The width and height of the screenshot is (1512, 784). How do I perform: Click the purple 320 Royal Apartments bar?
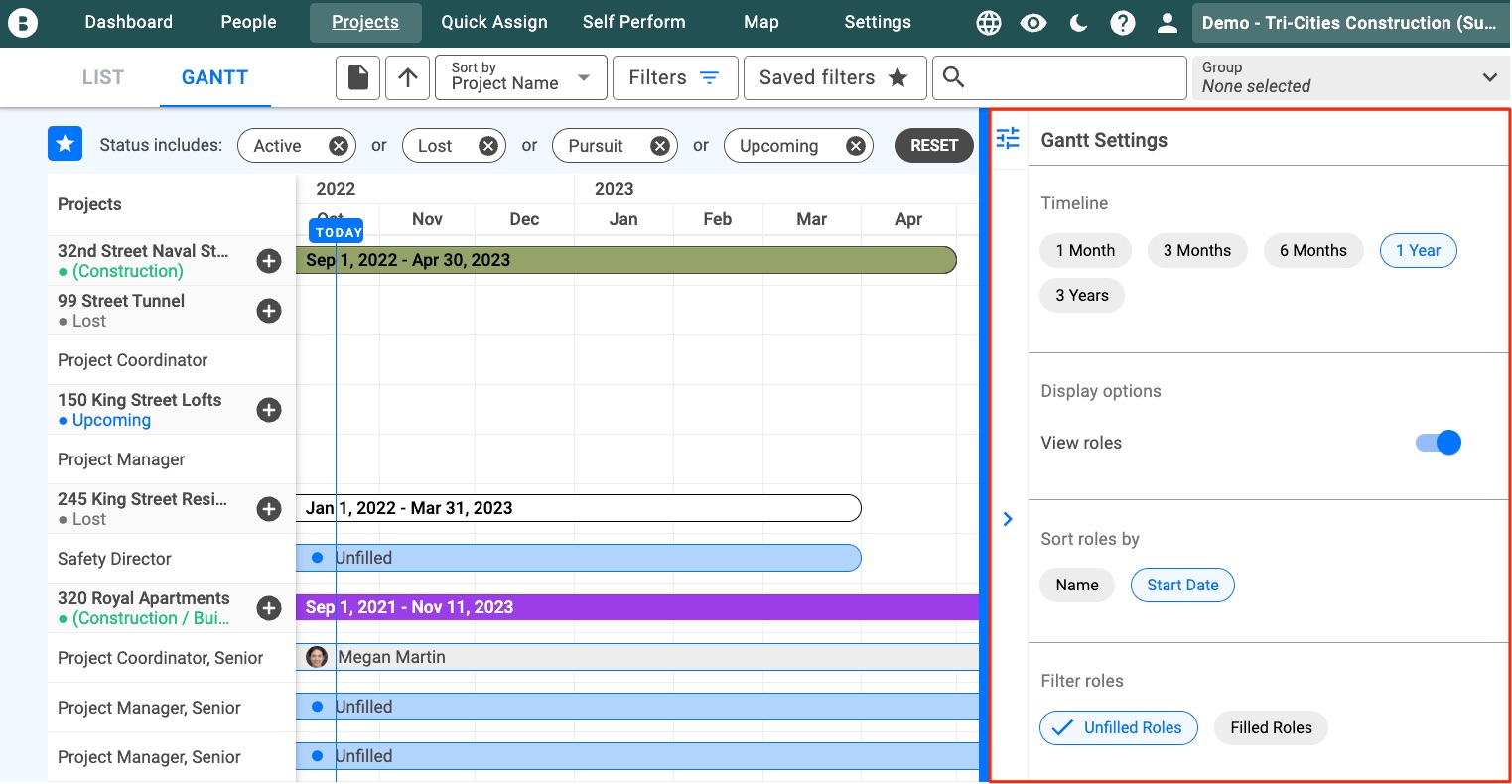[637, 607]
